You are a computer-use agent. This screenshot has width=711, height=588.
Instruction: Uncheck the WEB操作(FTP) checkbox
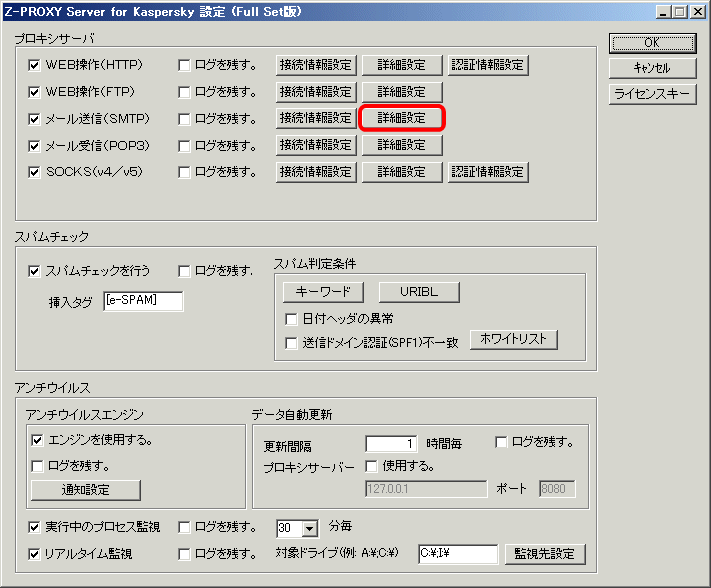click(34, 92)
